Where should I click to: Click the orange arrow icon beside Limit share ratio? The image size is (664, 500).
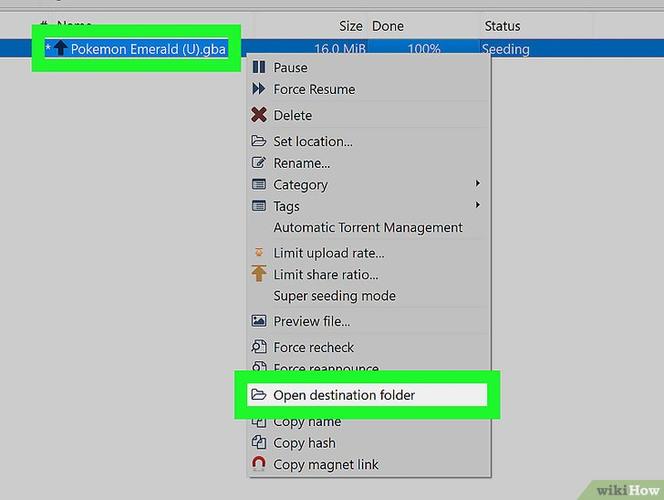pyautogui.click(x=259, y=273)
